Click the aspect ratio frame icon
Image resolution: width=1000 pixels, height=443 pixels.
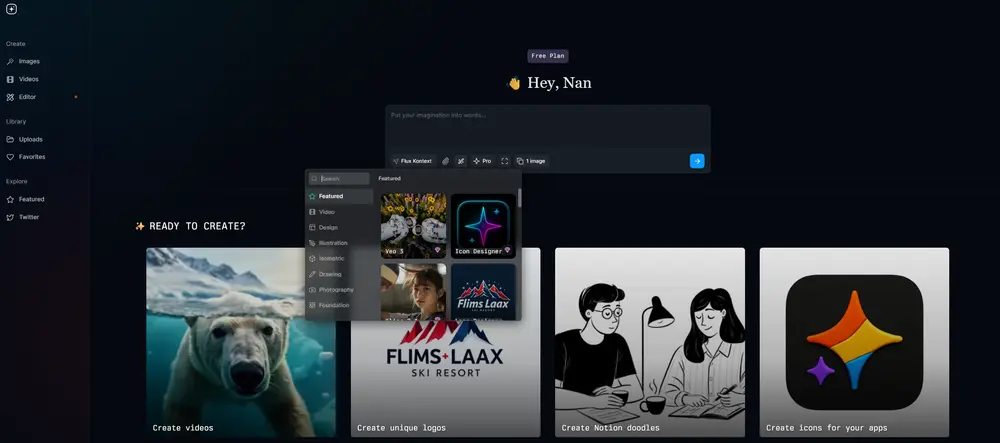tap(505, 161)
